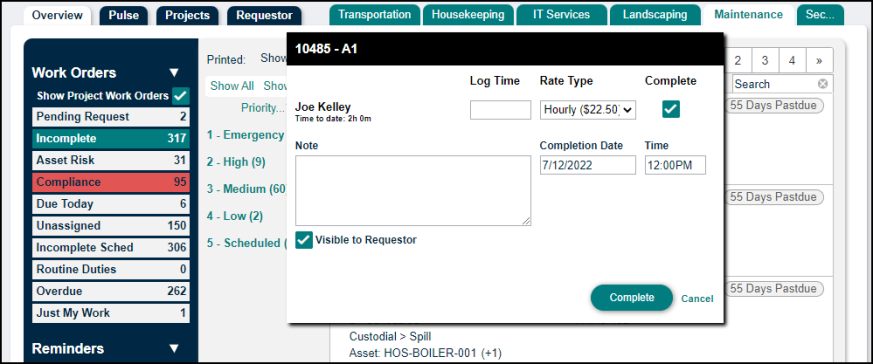The width and height of the screenshot is (873, 364).
Task: Collapse the Work Orders section arrow
Action: 174,73
